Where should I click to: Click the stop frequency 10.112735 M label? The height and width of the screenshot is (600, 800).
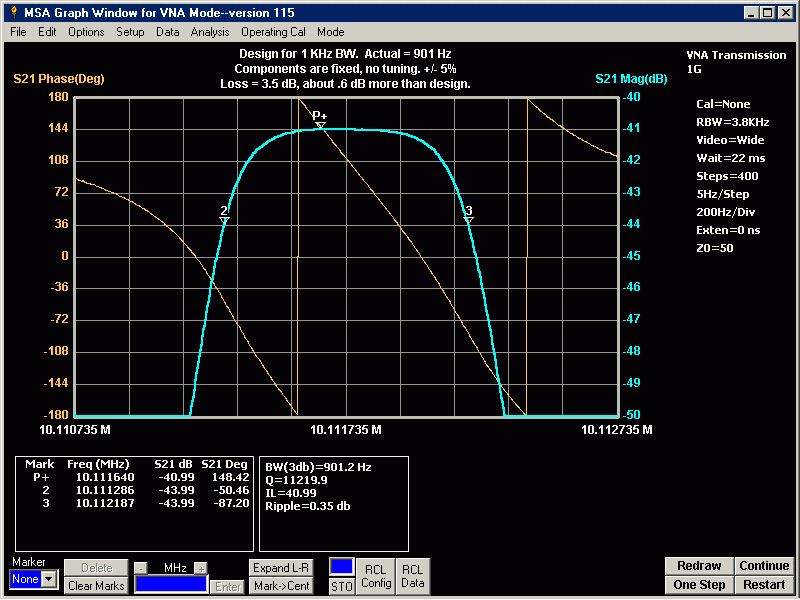617,430
